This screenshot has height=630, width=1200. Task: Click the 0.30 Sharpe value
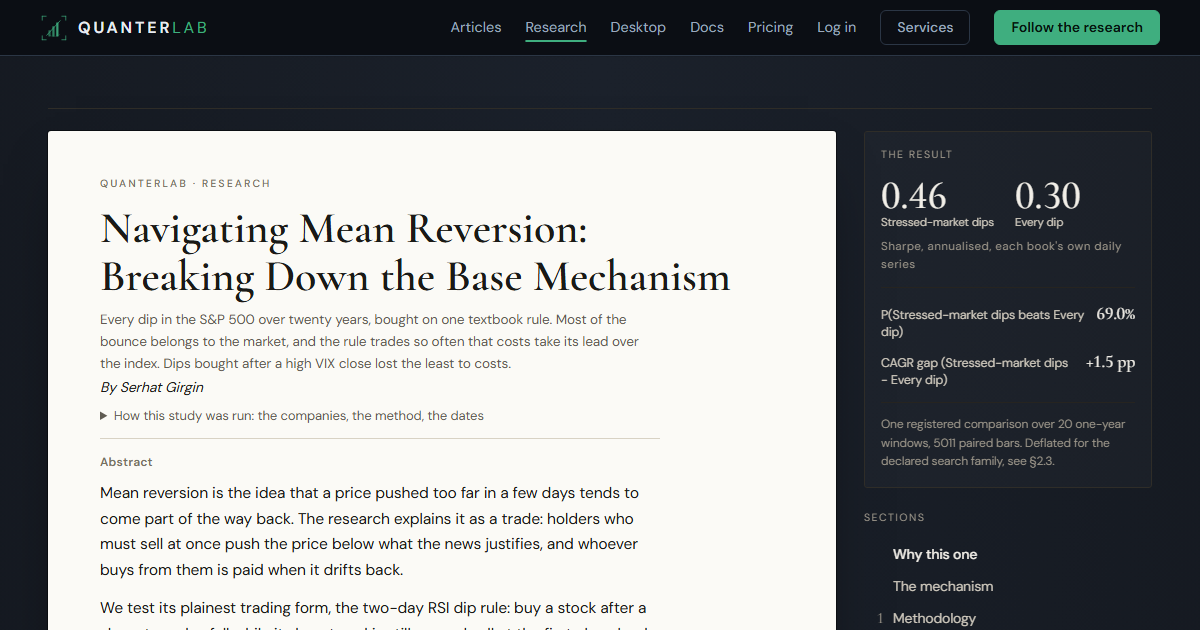pyautogui.click(x=1047, y=196)
